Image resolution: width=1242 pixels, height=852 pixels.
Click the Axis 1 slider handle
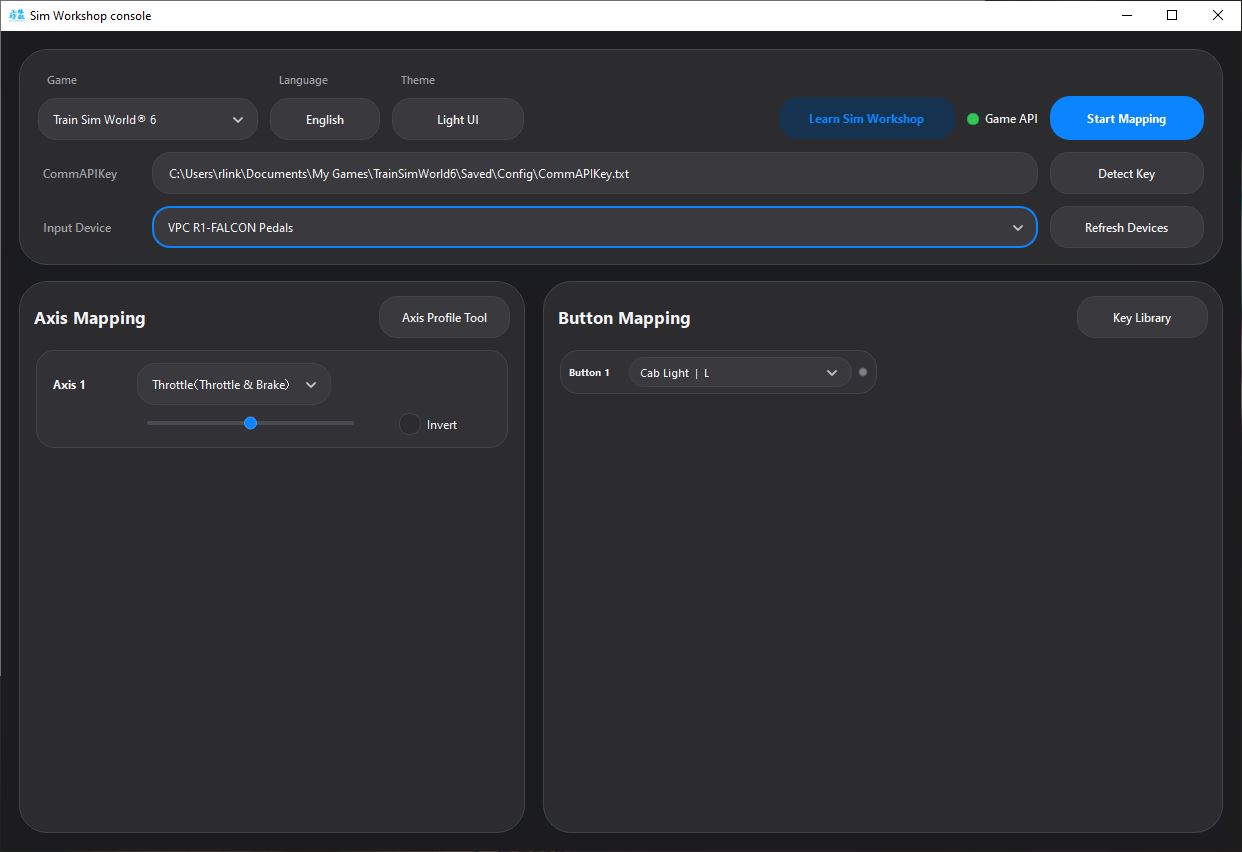point(250,423)
